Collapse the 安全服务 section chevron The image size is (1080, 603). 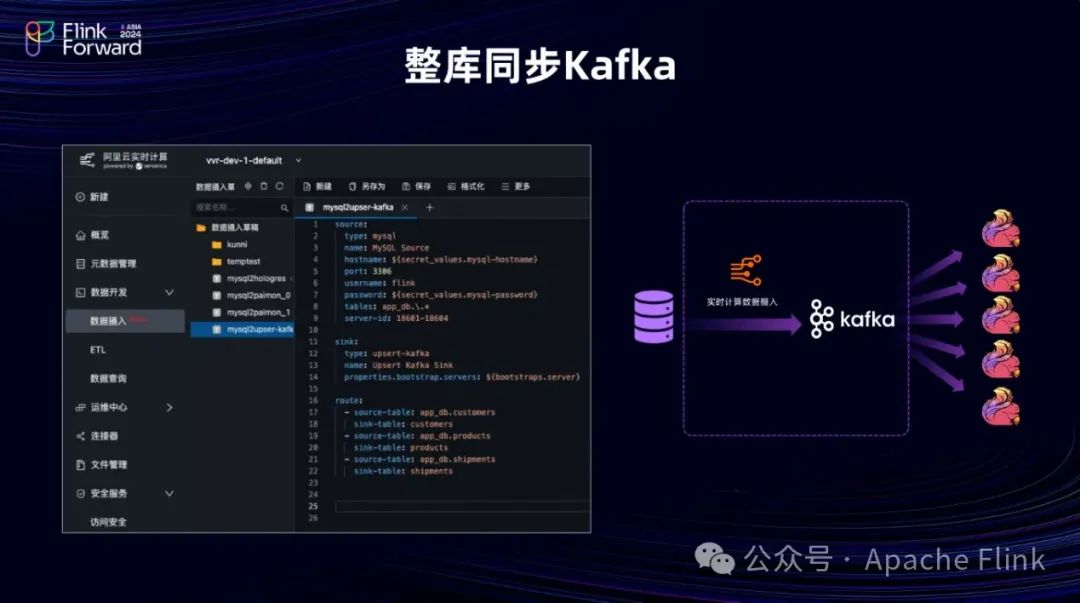click(x=169, y=493)
